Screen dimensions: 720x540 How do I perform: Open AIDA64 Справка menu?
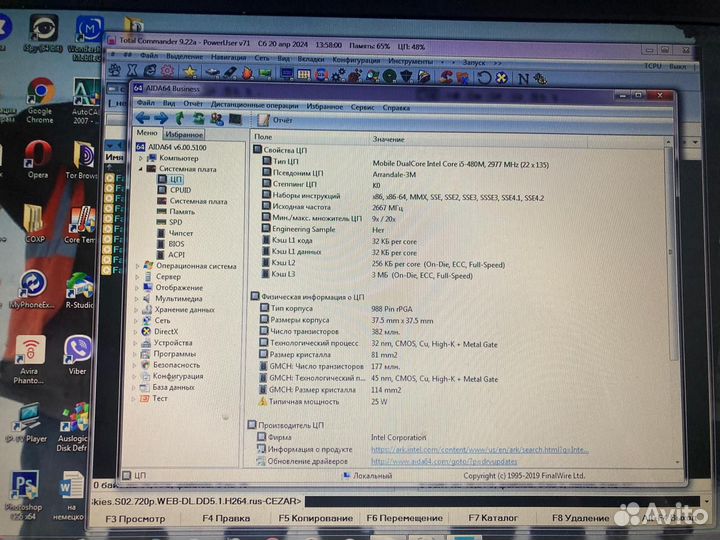[x=396, y=108]
